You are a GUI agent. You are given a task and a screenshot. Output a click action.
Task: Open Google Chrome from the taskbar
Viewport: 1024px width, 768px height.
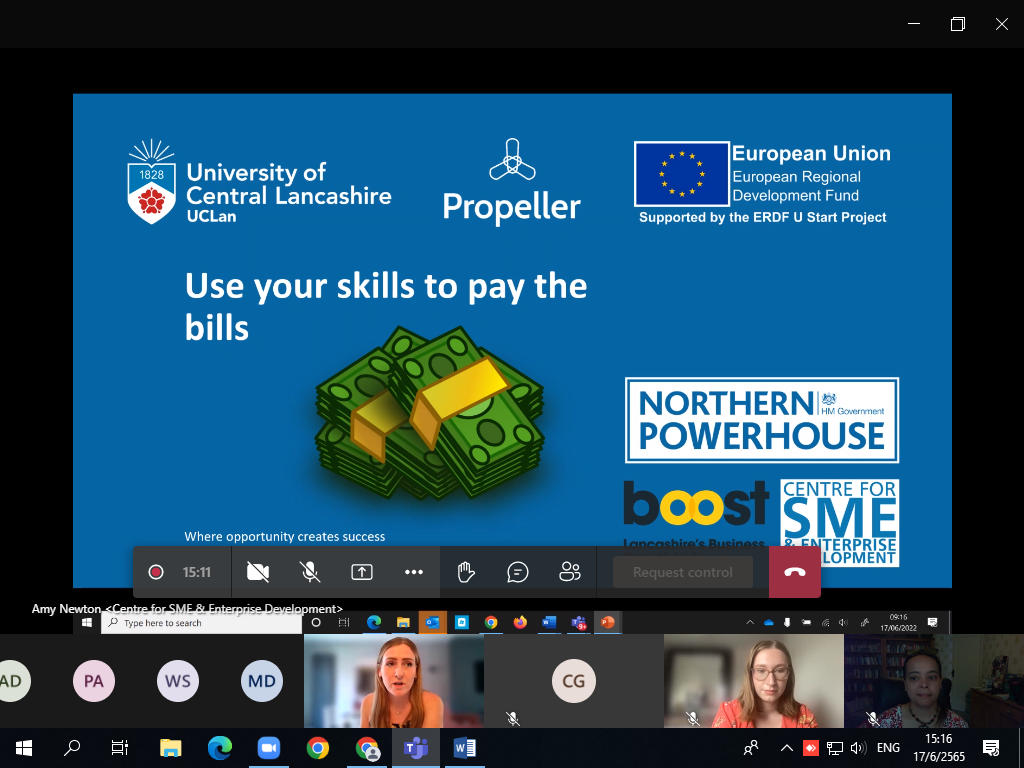tap(318, 748)
